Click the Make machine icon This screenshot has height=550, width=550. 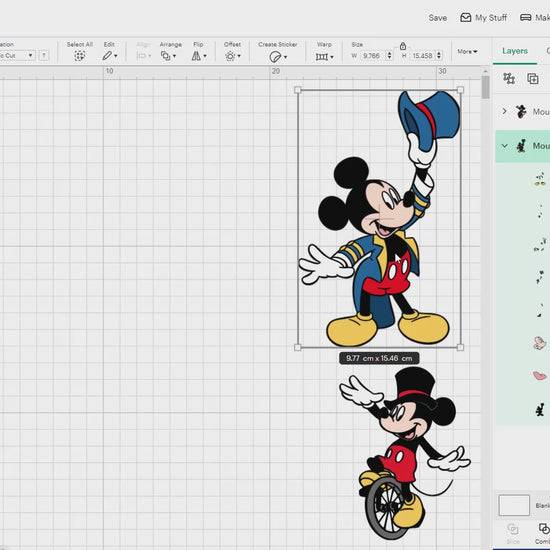pyautogui.click(x=525, y=18)
